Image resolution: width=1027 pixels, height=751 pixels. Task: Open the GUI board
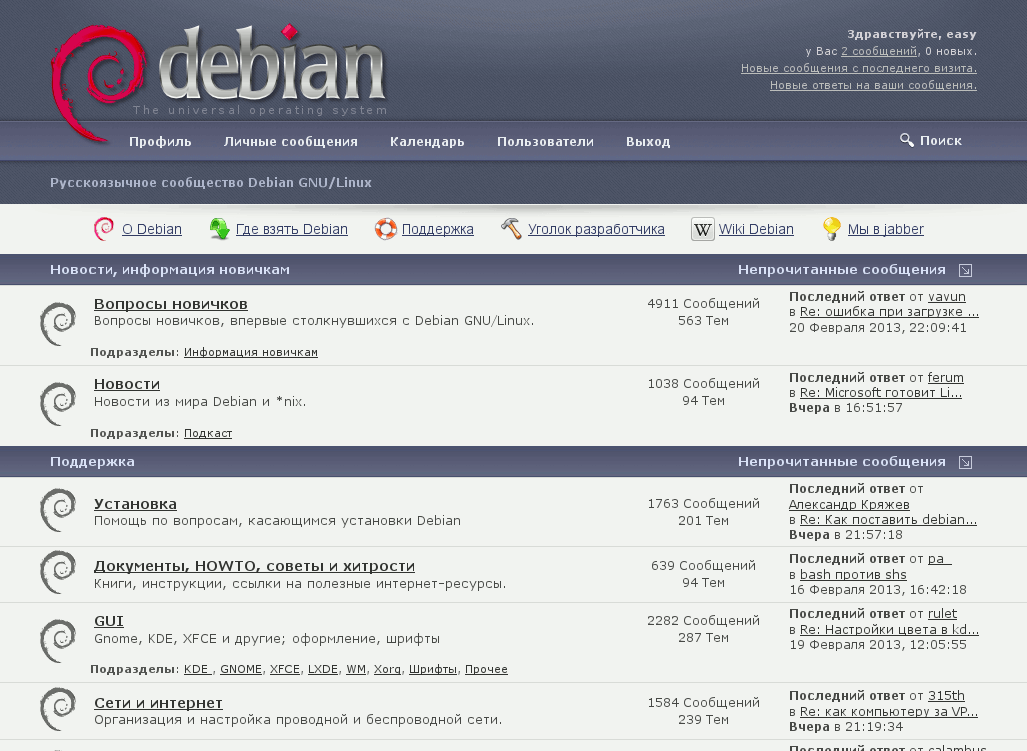click(109, 621)
